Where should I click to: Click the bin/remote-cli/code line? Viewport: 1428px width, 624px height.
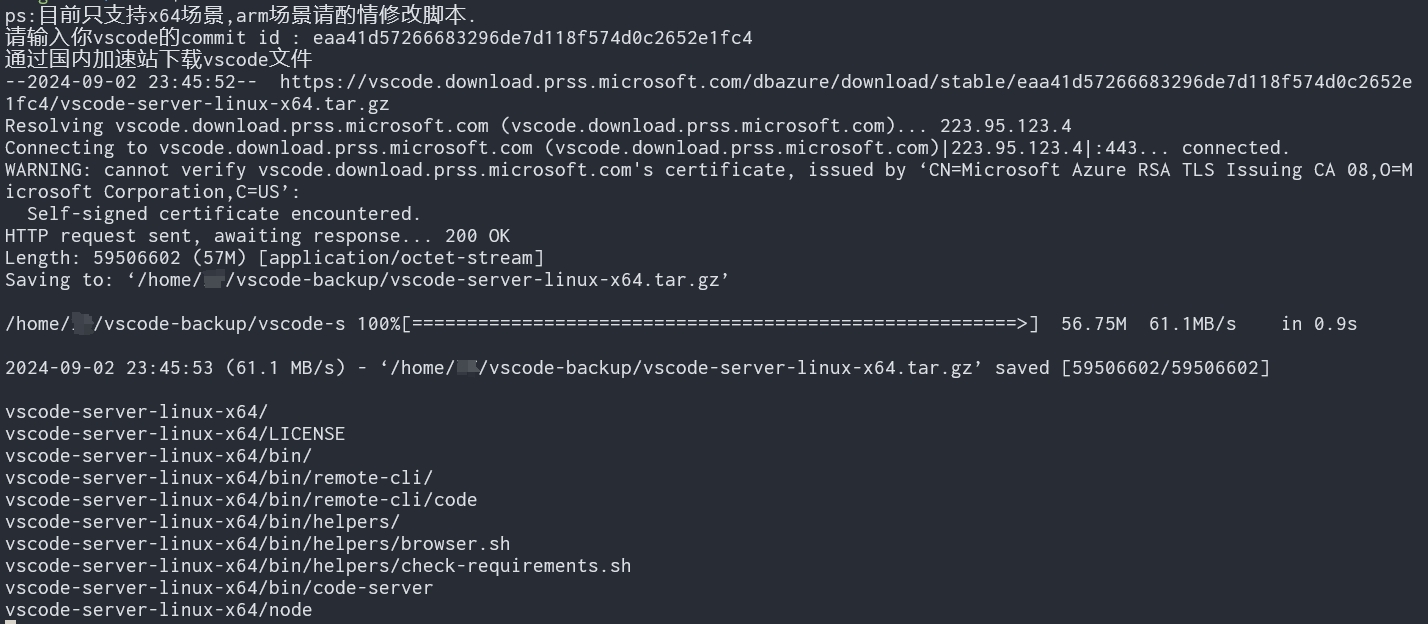(x=241, y=500)
